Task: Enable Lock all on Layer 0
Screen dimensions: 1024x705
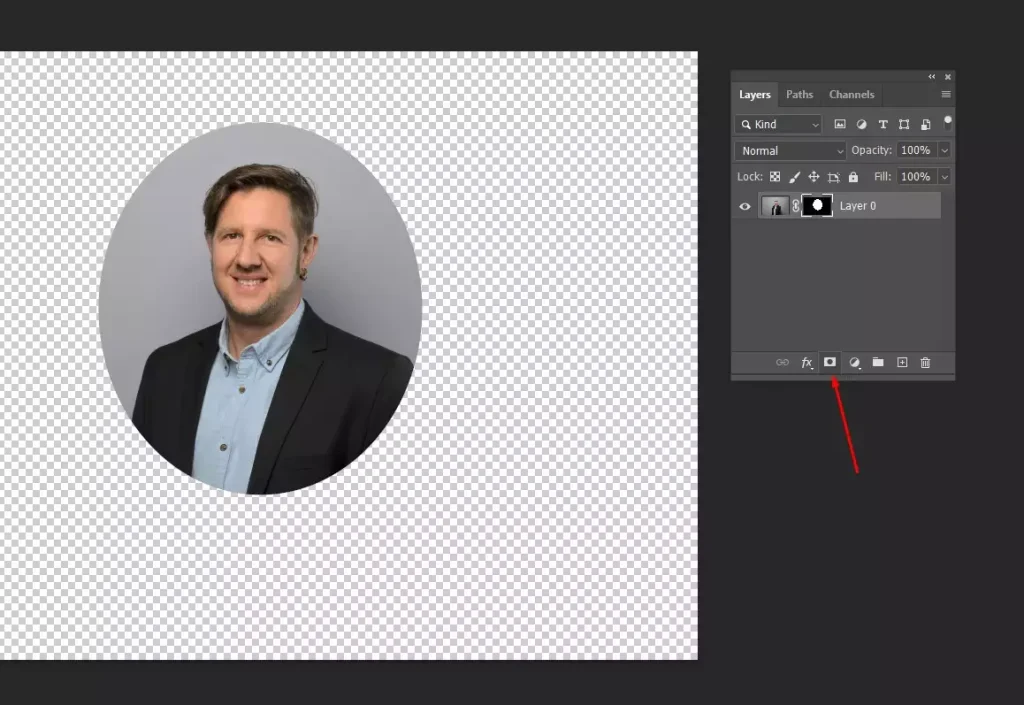Action: point(853,176)
